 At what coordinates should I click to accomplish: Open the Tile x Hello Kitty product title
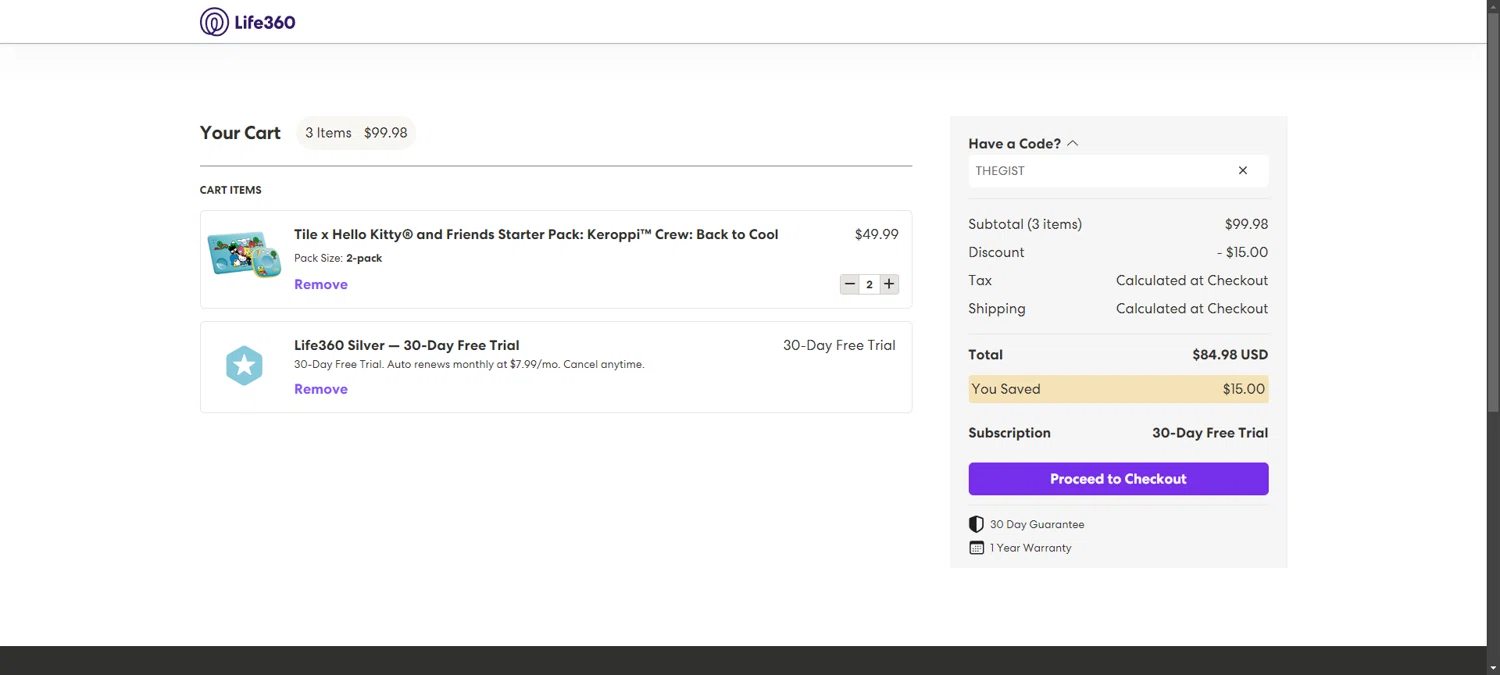536,235
